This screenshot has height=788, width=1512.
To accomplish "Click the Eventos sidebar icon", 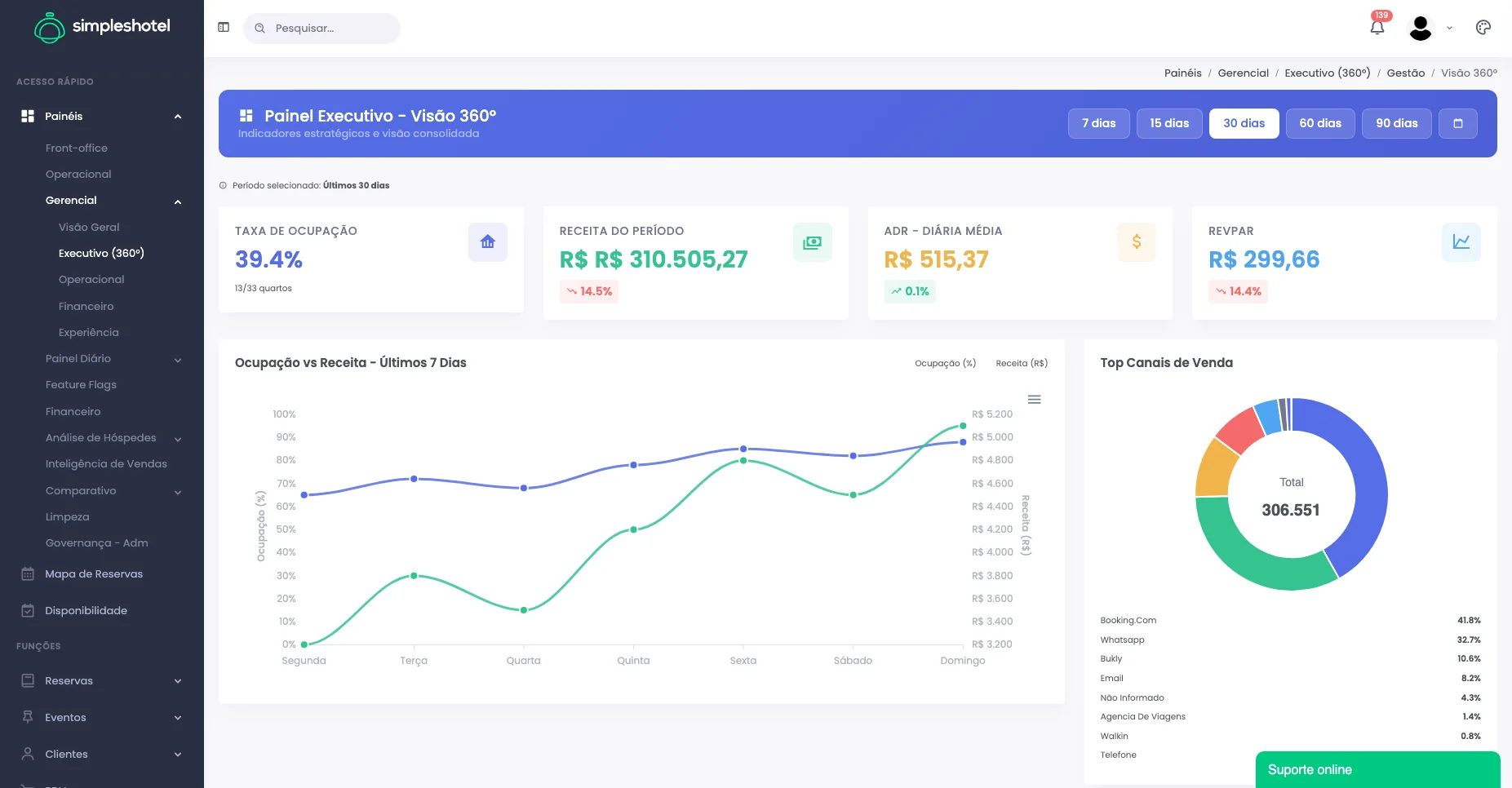I will pos(28,717).
